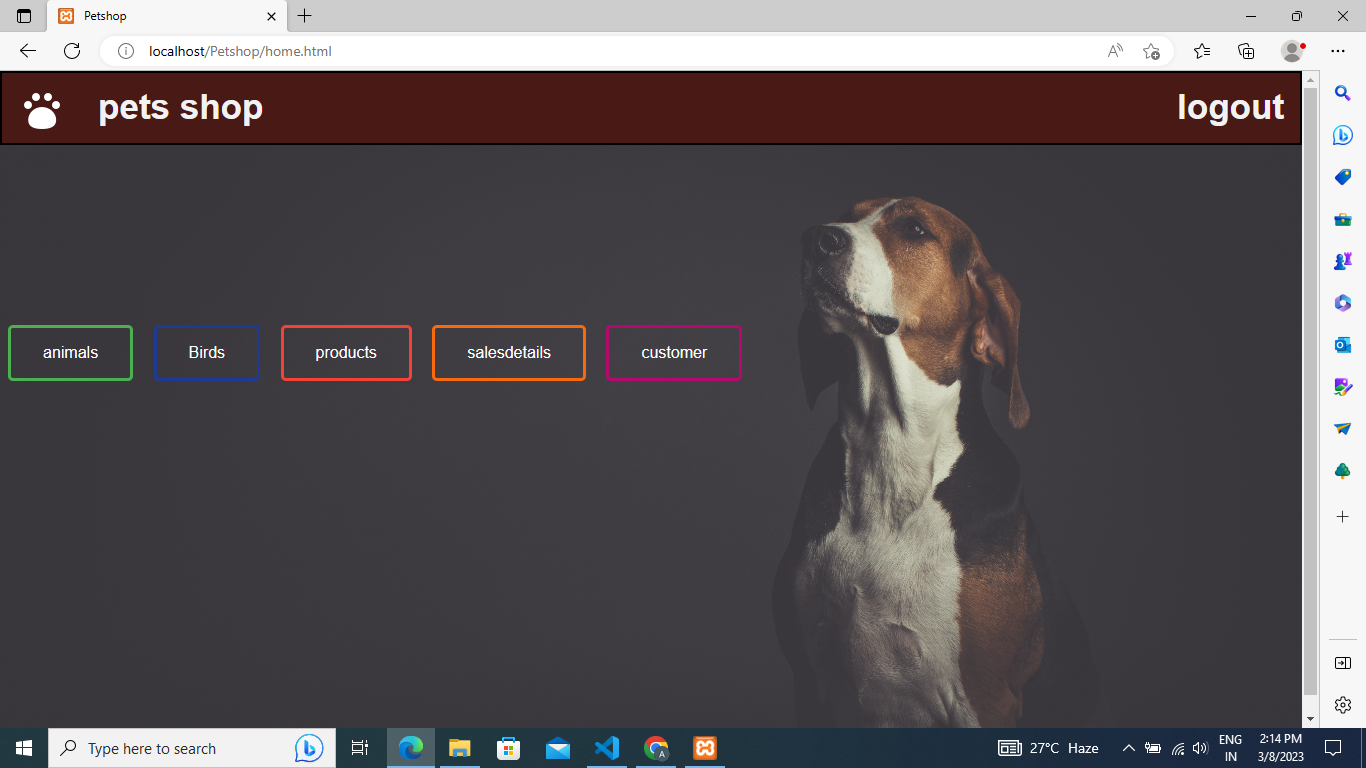Open the Edge sidebar settings gear
The width and height of the screenshot is (1366, 768).
[x=1342, y=704]
